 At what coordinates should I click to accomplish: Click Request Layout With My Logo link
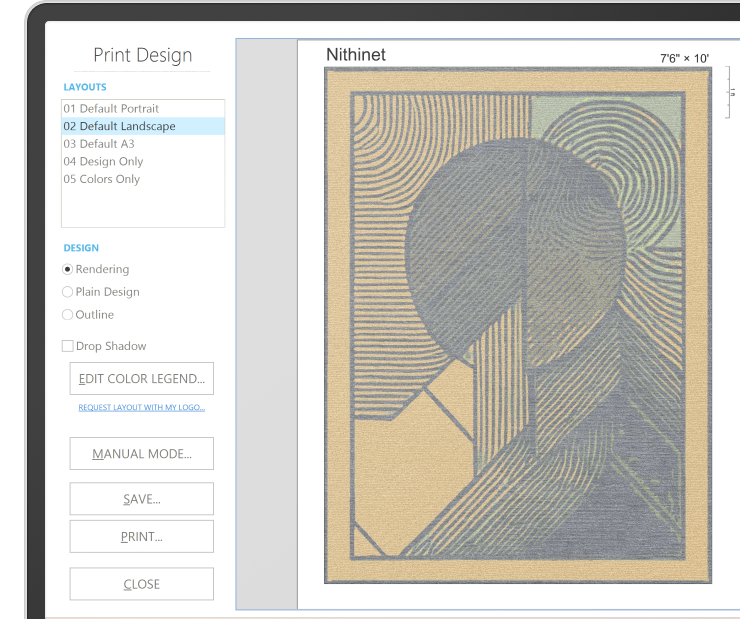click(141, 408)
